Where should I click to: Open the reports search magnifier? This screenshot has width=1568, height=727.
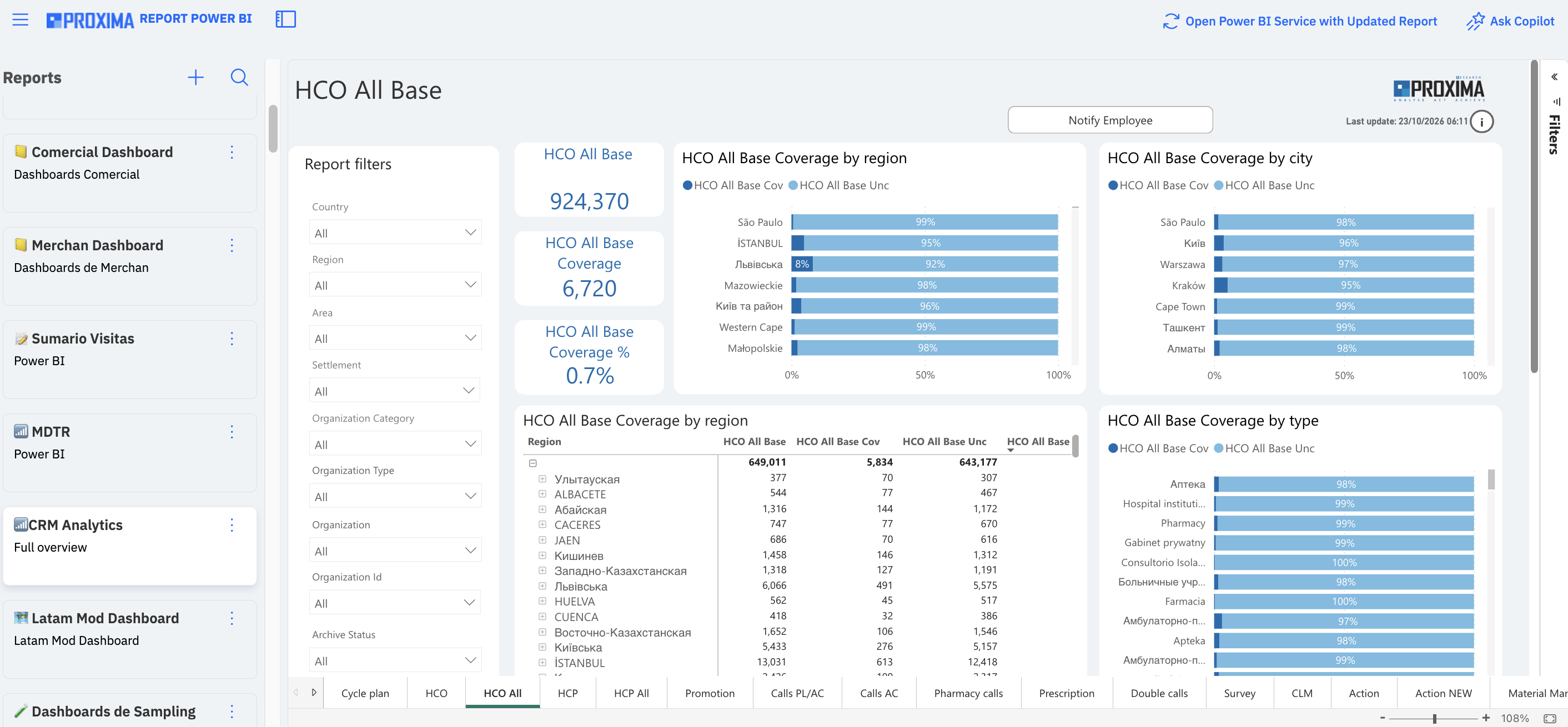239,77
